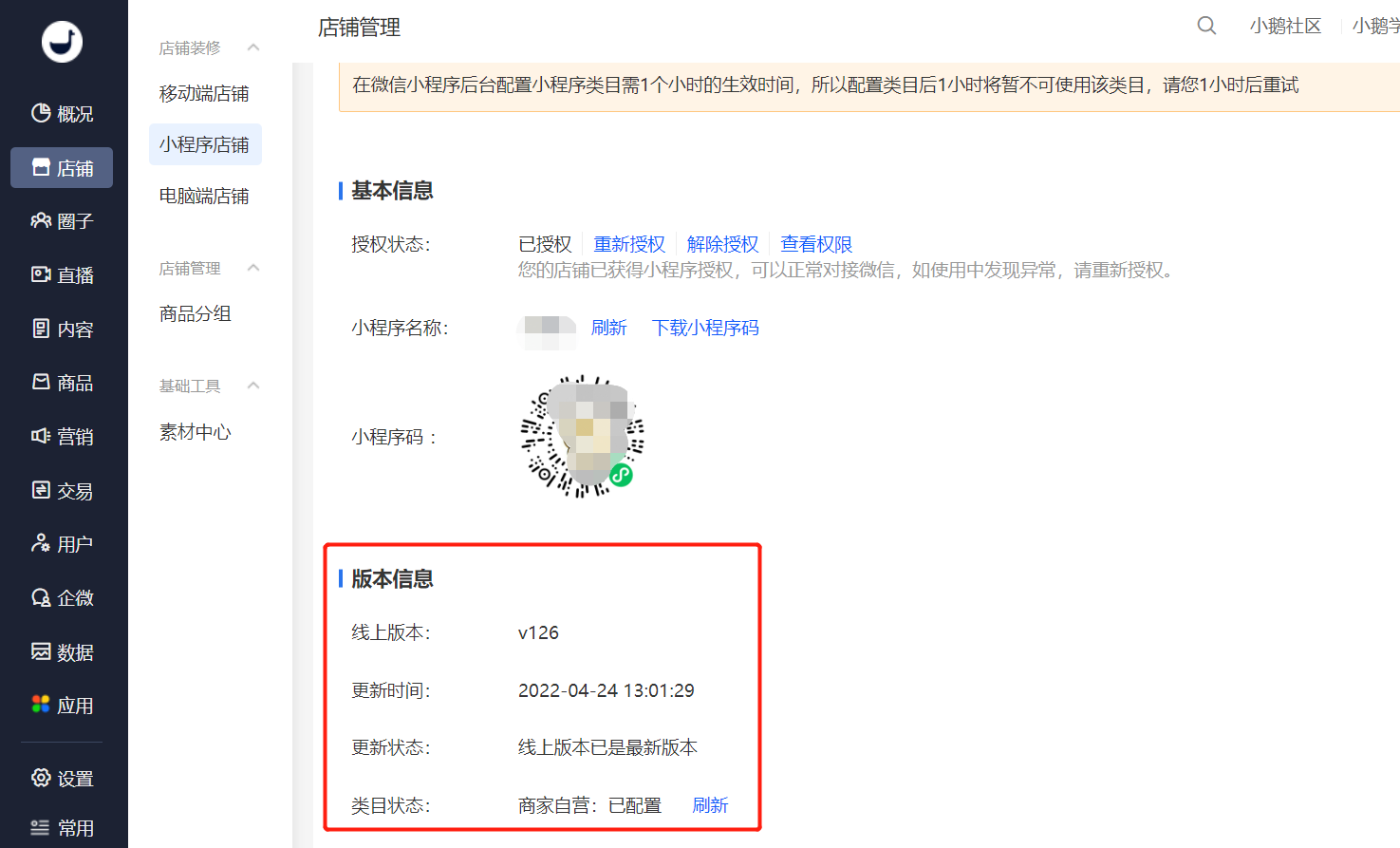1400x848 pixels.
Task: Select 电脑端店铺 in the submenu
Action: coord(204,196)
